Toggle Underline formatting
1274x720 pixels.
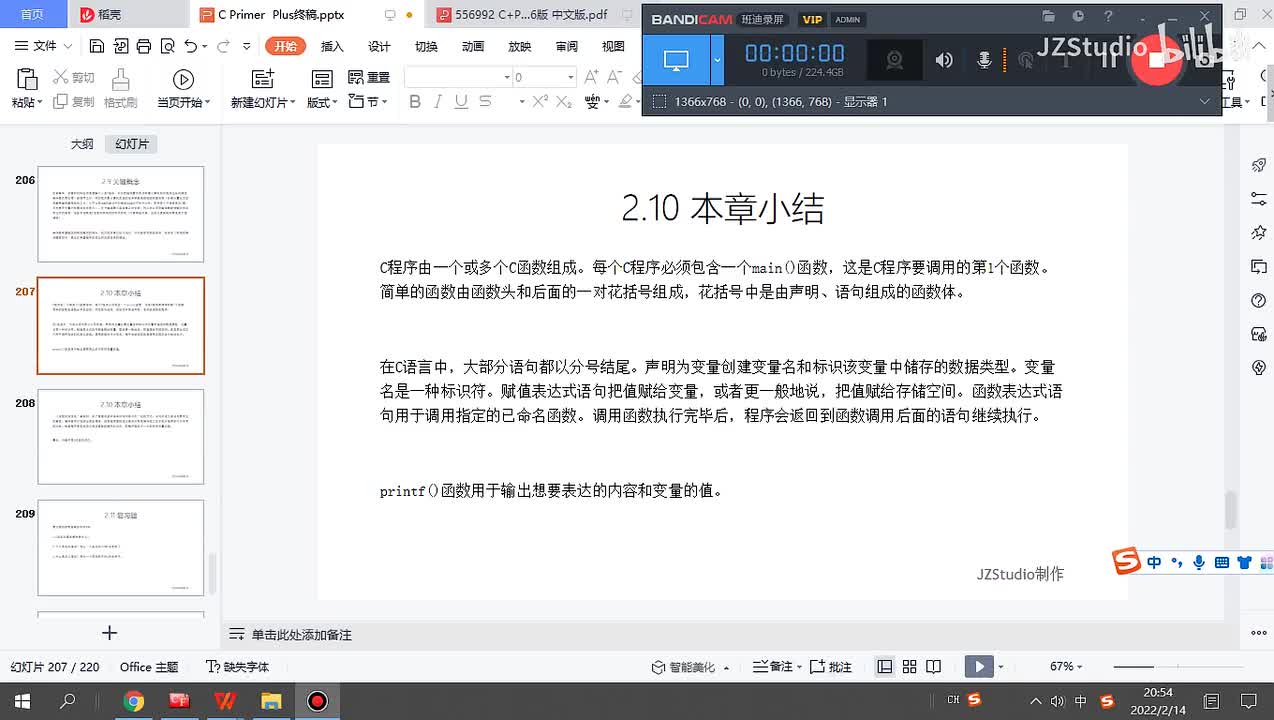461,101
